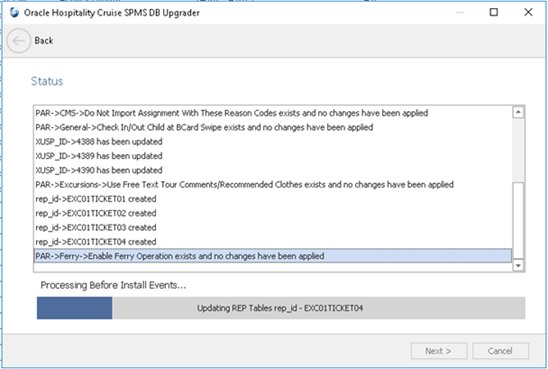Click the status log scrollbar thumb
This screenshot has width=548, height=369.
point(518,220)
